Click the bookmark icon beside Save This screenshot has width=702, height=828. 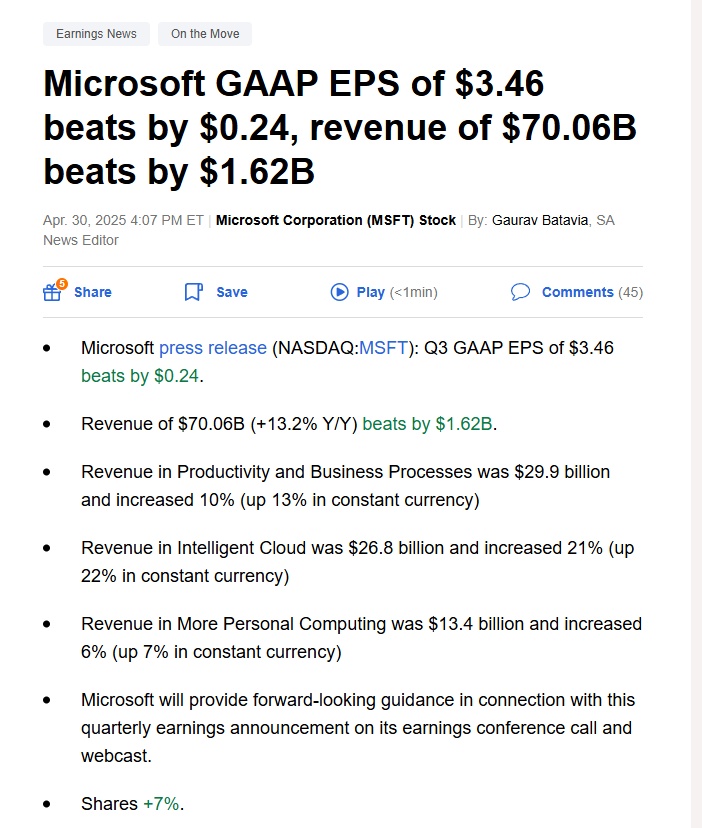[x=193, y=292]
